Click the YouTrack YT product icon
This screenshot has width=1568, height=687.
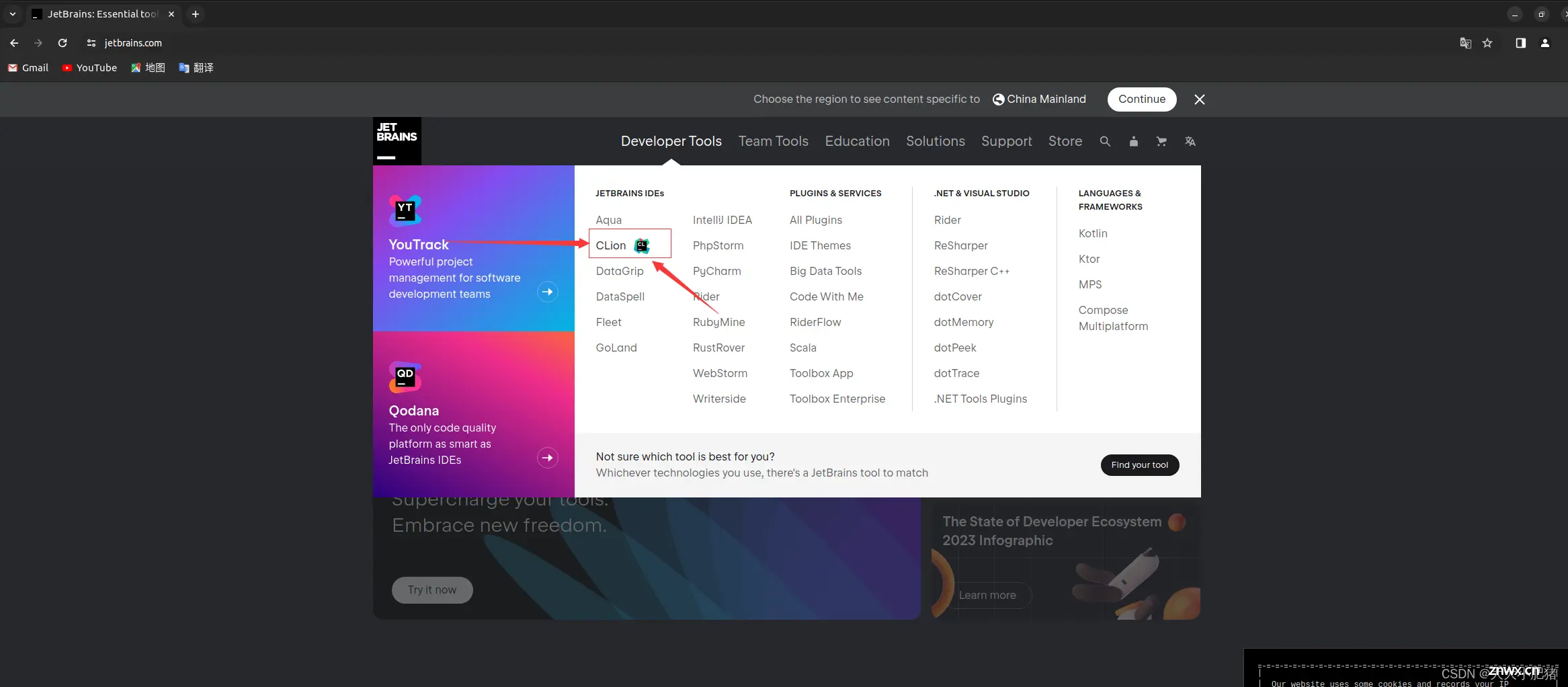(x=405, y=211)
